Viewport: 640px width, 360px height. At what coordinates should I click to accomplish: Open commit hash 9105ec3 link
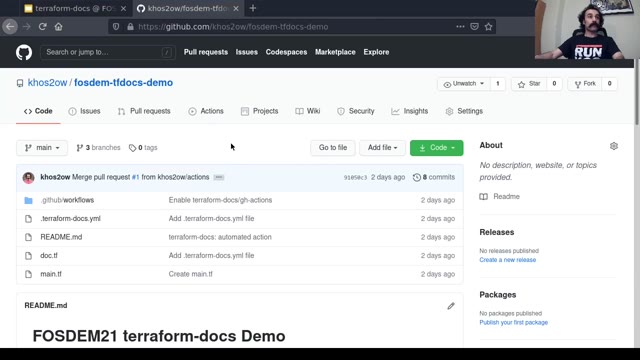click(355, 178)
